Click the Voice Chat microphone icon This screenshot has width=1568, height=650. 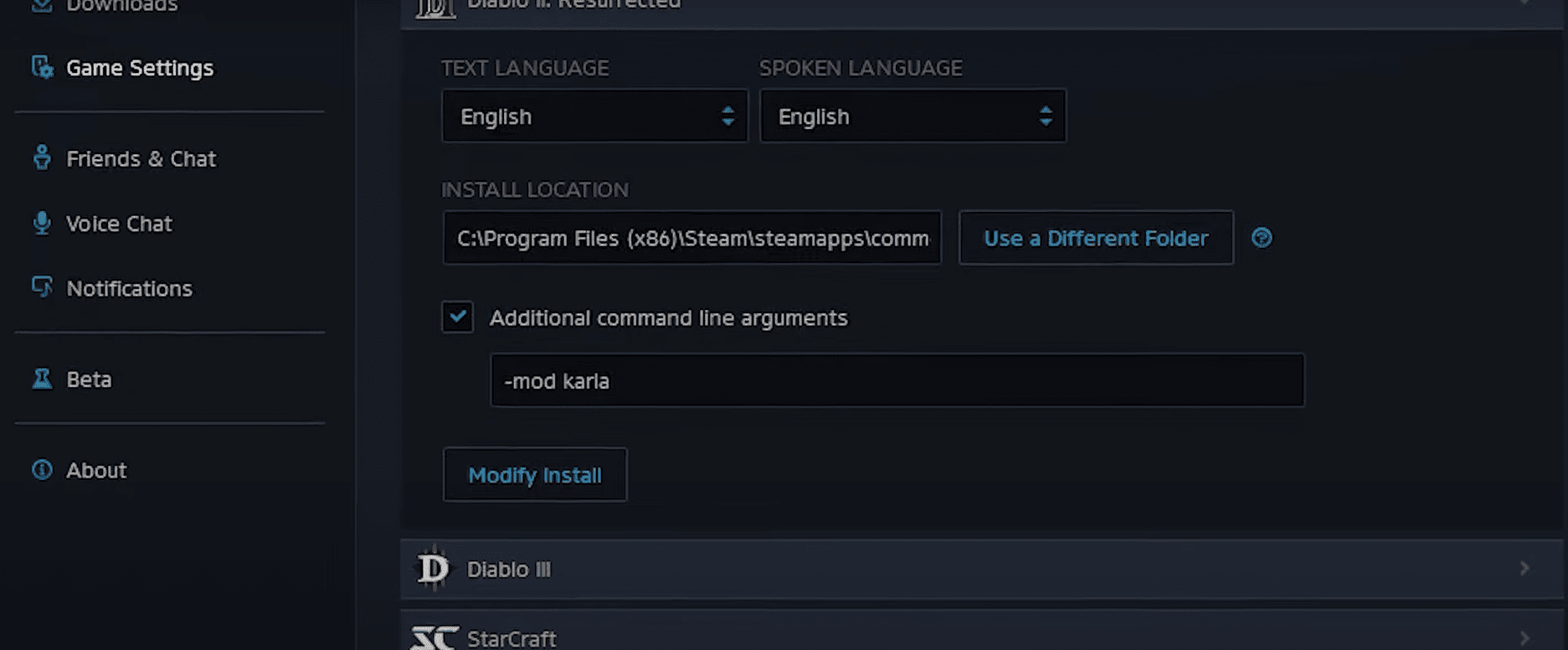42,223
